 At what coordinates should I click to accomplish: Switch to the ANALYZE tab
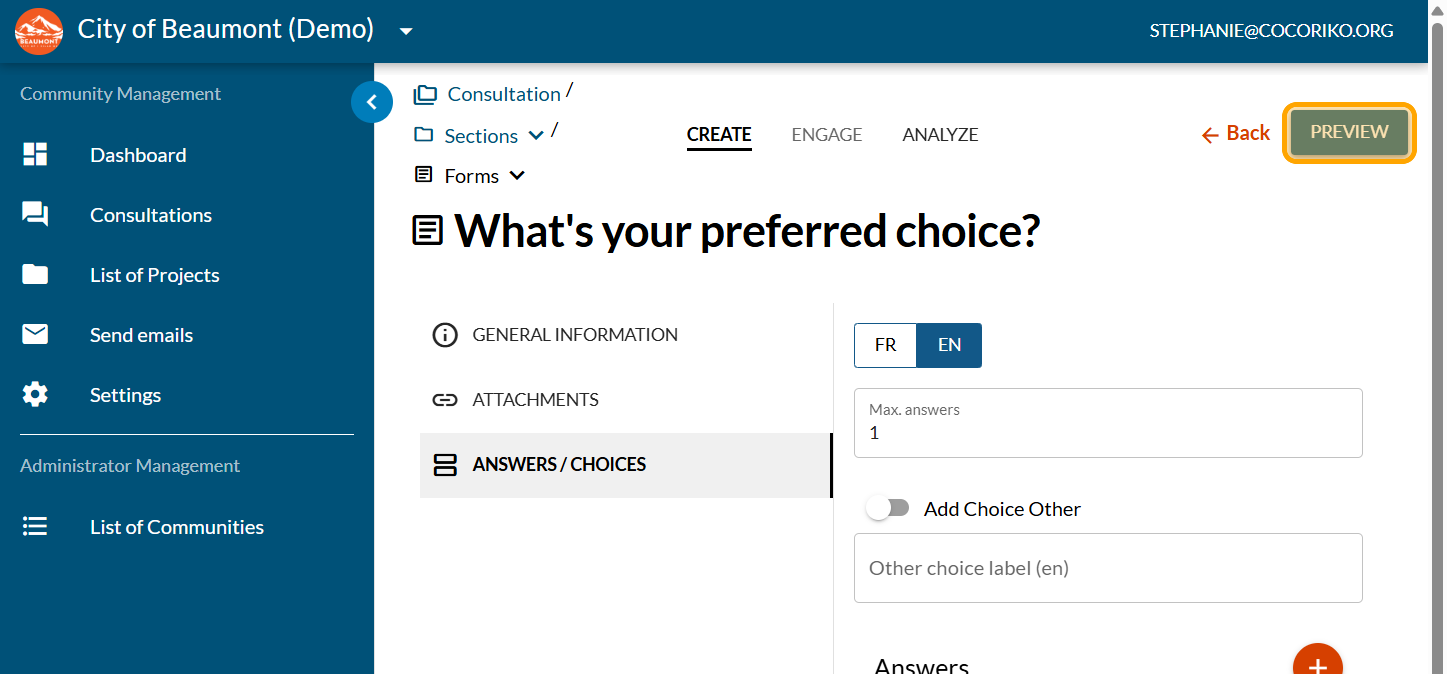click(940, 134)
